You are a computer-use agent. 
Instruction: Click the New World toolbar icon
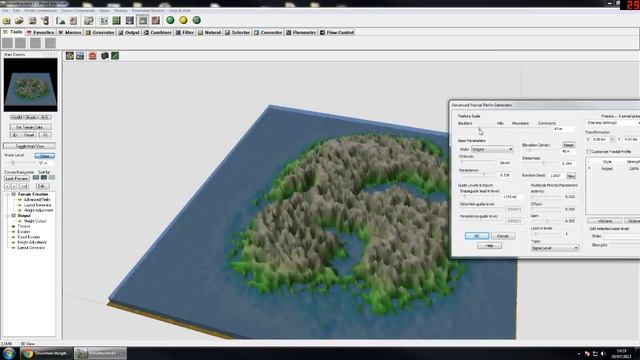point(7,20)
